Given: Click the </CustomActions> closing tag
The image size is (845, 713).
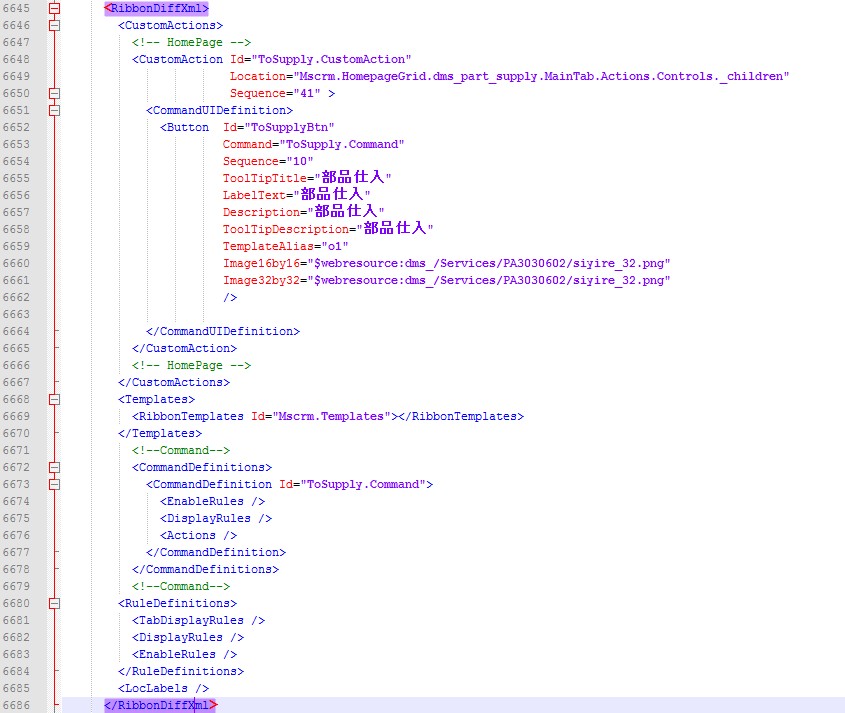Looking at the screenshot, I should tap(174, 382).
